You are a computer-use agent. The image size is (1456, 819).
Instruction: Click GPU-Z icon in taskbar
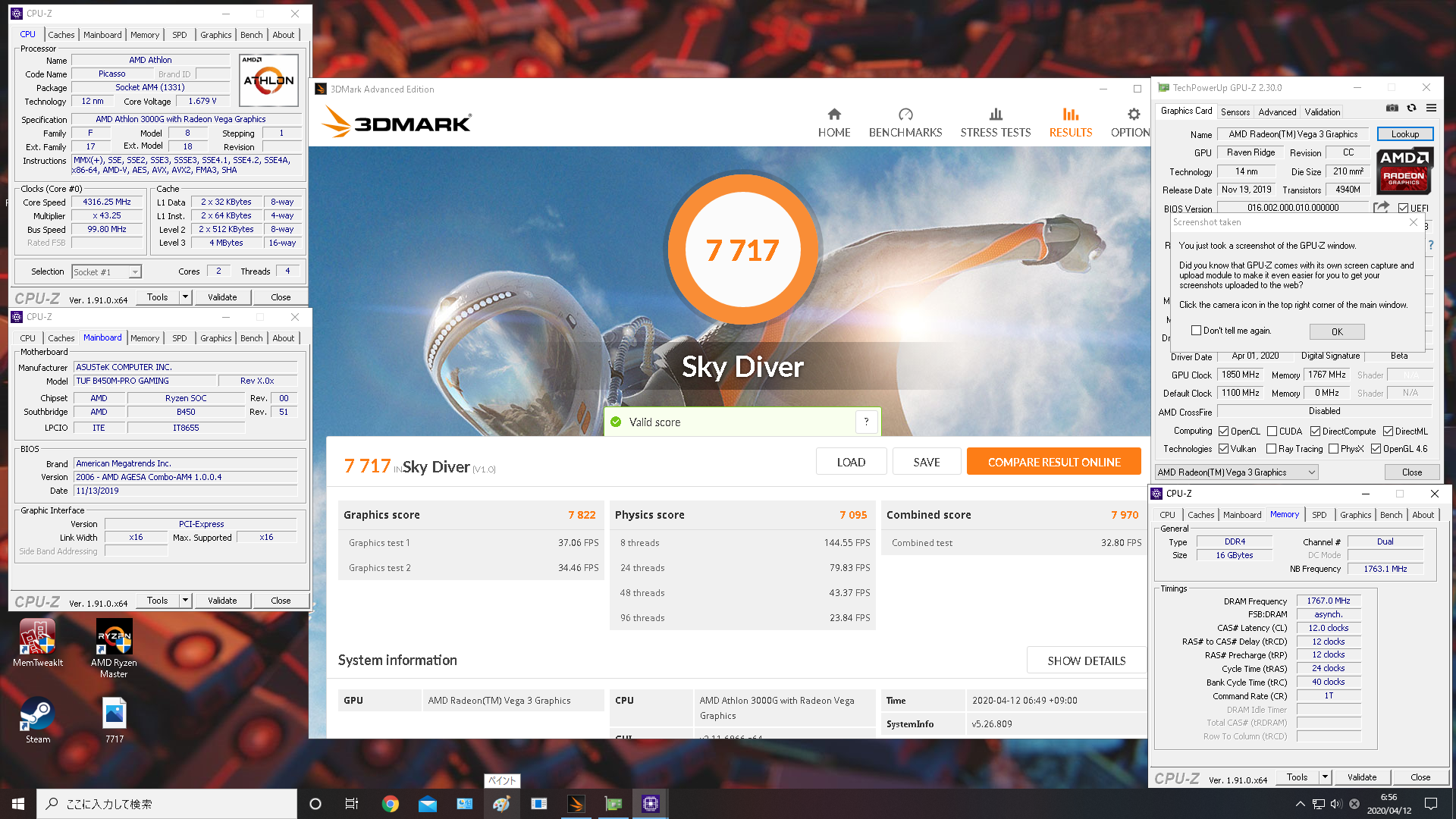613,804
